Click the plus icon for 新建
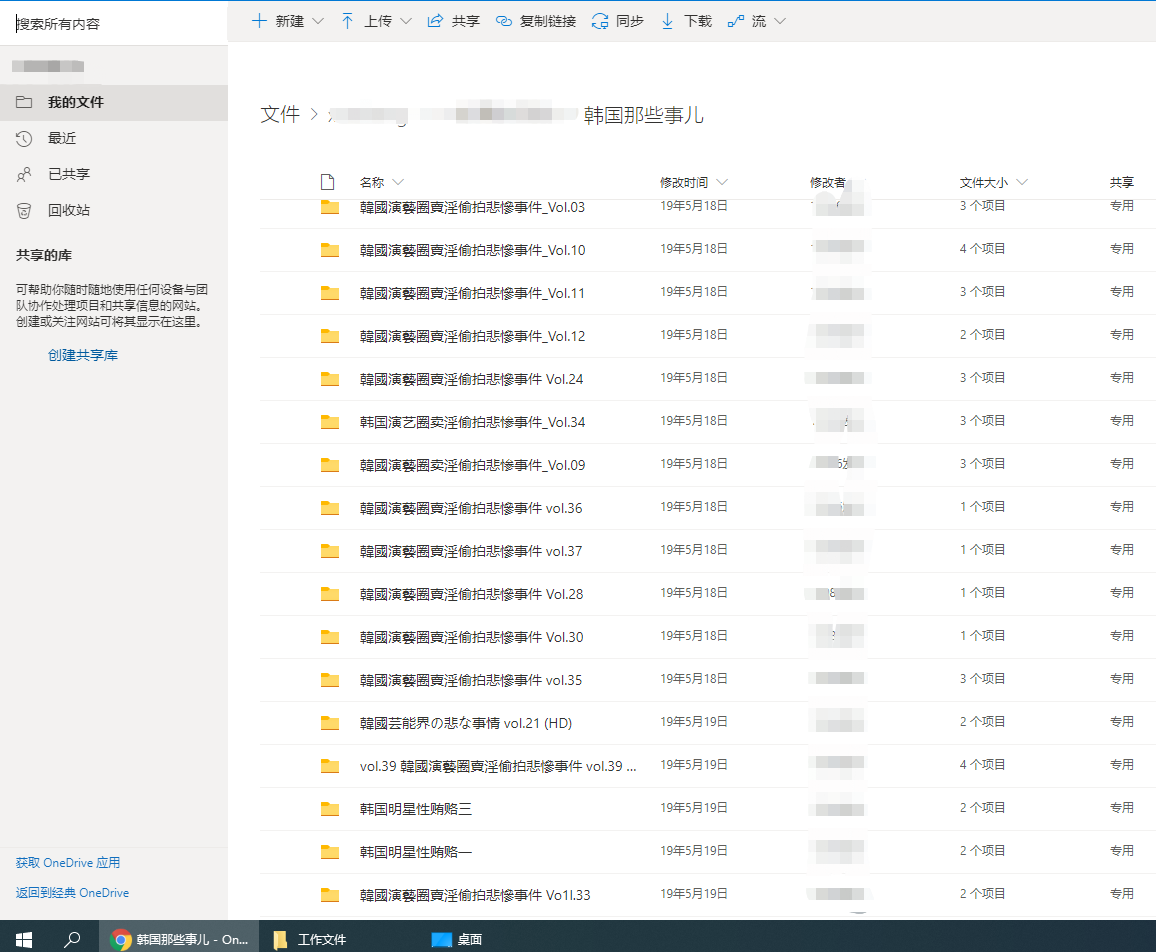 pos(259,21)
